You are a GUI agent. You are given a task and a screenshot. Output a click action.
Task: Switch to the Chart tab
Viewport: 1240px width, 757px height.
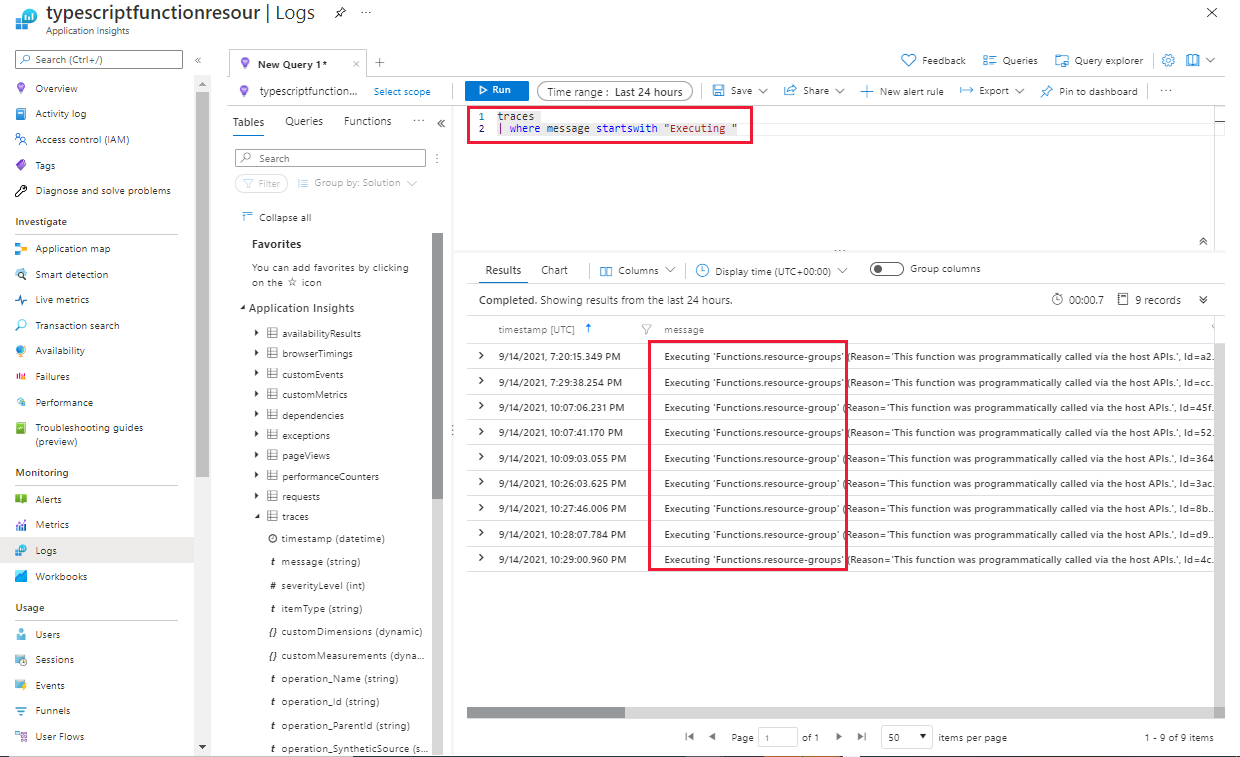click(554, 269)
